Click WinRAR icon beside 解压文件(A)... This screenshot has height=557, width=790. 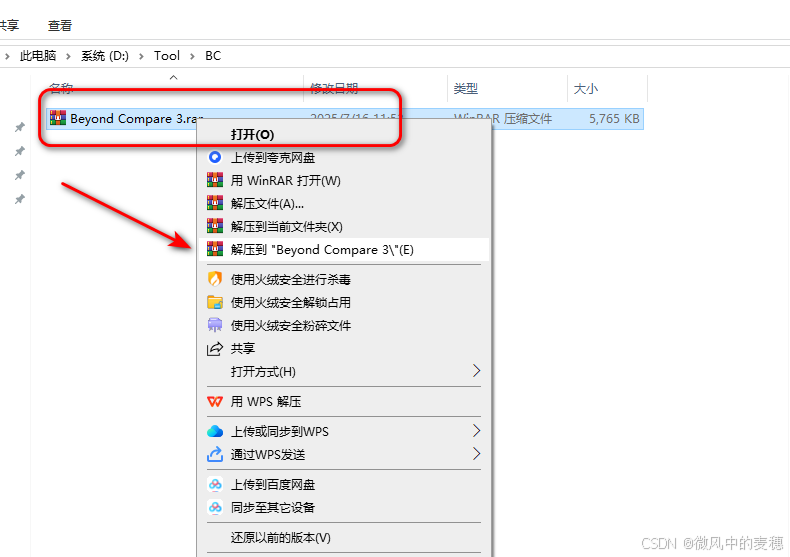coord(215,203)
